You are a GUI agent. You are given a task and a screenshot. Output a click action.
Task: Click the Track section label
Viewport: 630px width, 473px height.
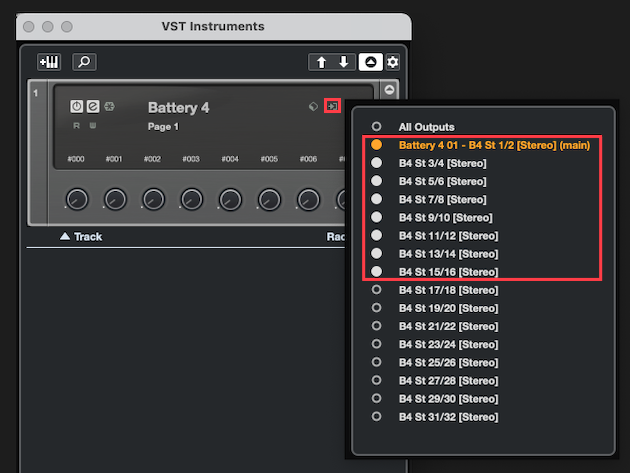tap(88, 237)
